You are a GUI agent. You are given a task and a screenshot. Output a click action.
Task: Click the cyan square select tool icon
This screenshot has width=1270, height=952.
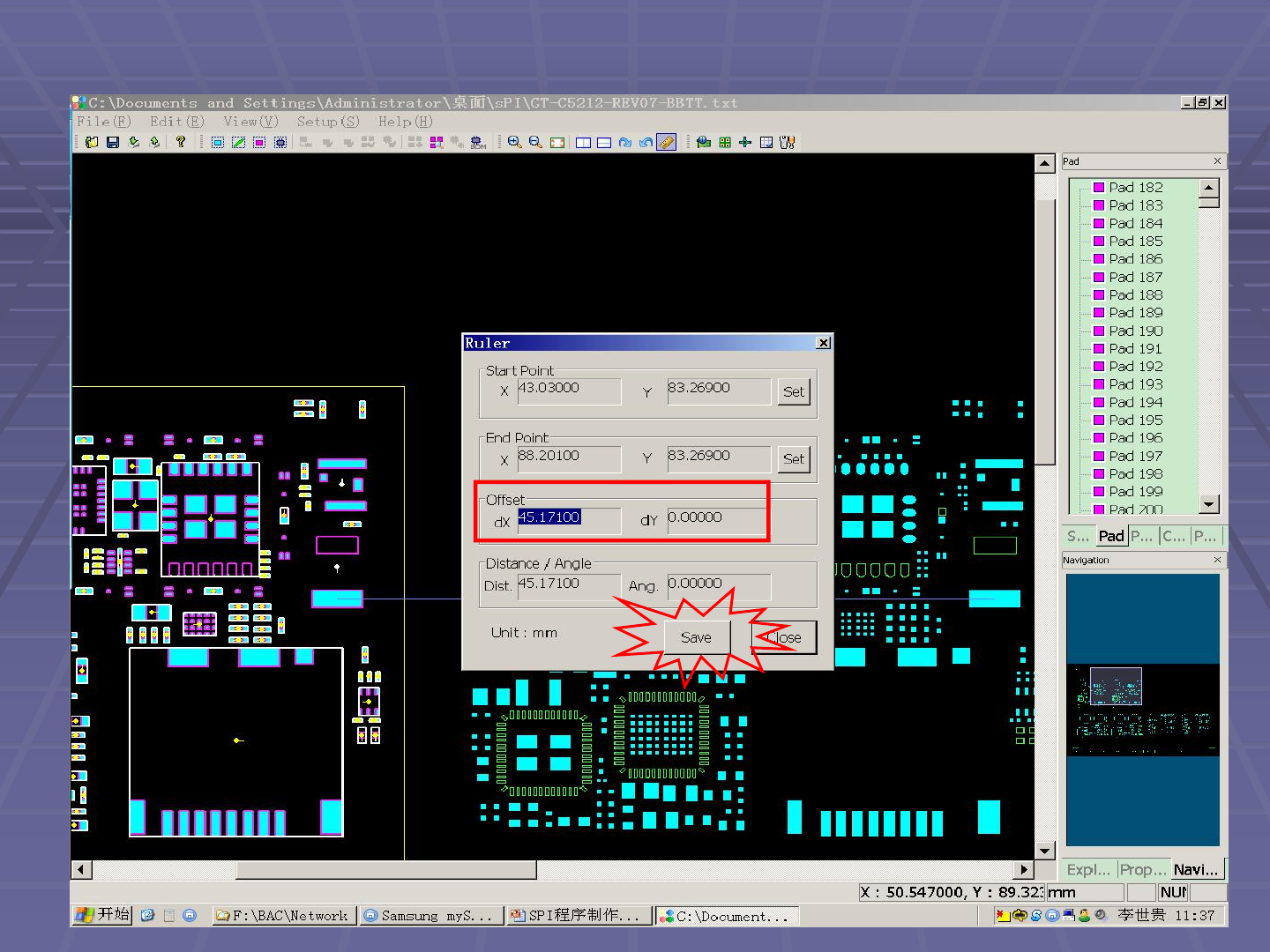217,142
